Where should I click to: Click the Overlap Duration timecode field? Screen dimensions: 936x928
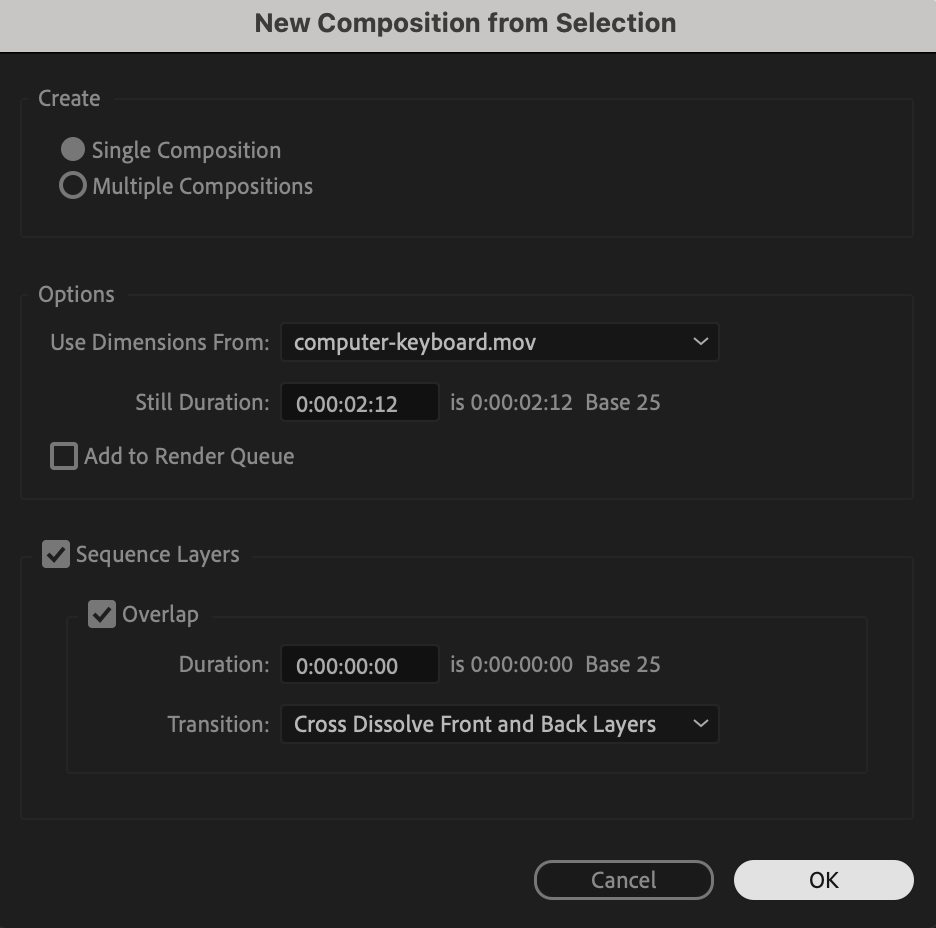point(359,665)
